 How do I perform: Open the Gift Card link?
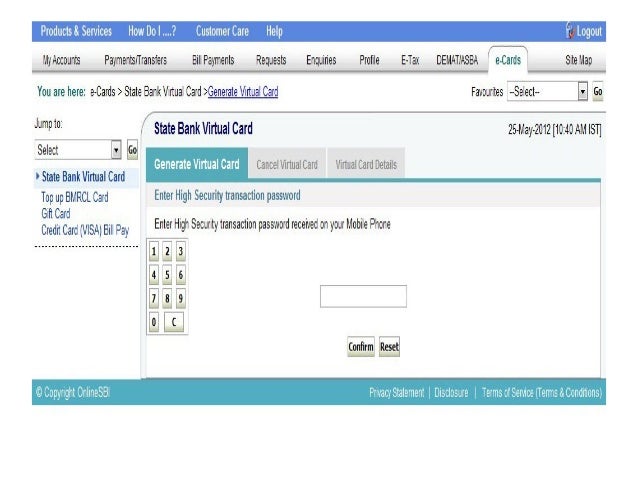click(x=56, y=214)
